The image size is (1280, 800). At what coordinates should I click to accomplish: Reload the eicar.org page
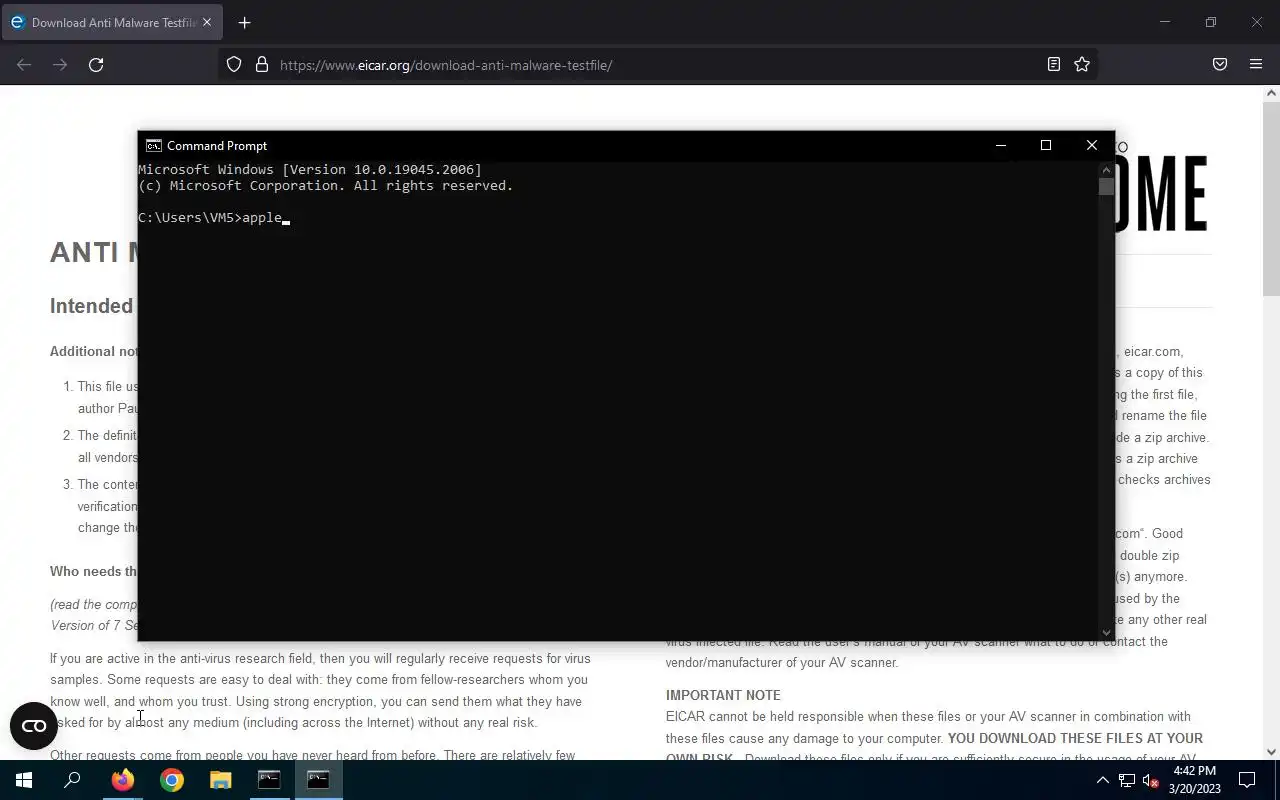(x=96, y=65)
